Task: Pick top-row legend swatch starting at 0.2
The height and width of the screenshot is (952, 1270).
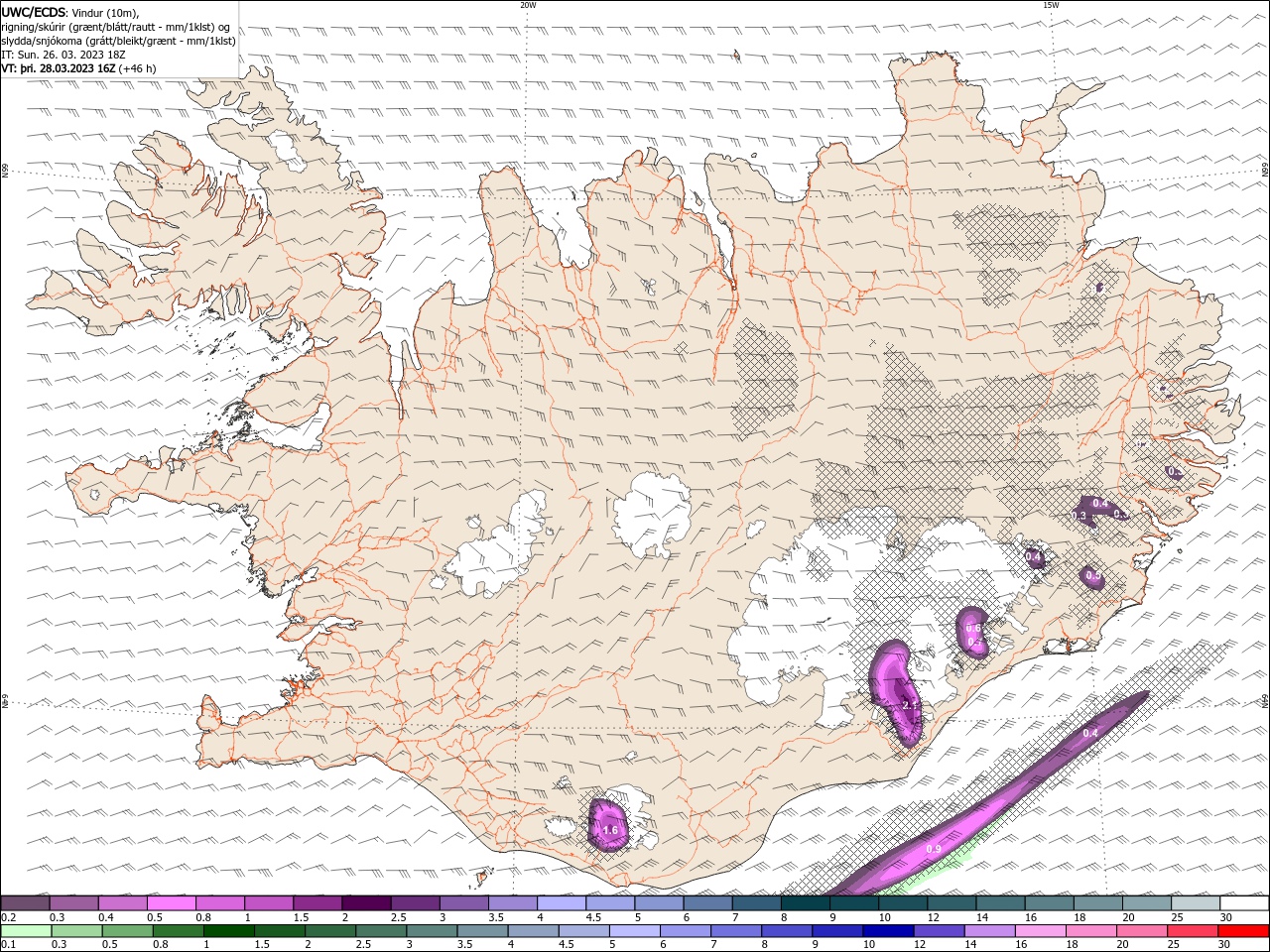Action: 25,902
